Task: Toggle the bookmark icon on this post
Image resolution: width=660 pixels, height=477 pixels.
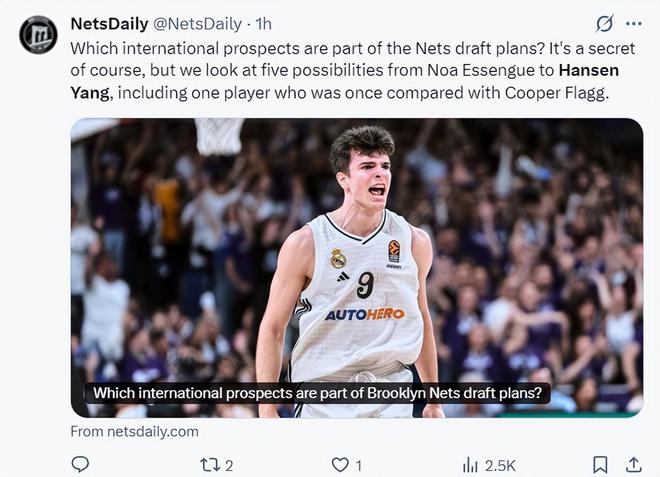Action: 600,464
